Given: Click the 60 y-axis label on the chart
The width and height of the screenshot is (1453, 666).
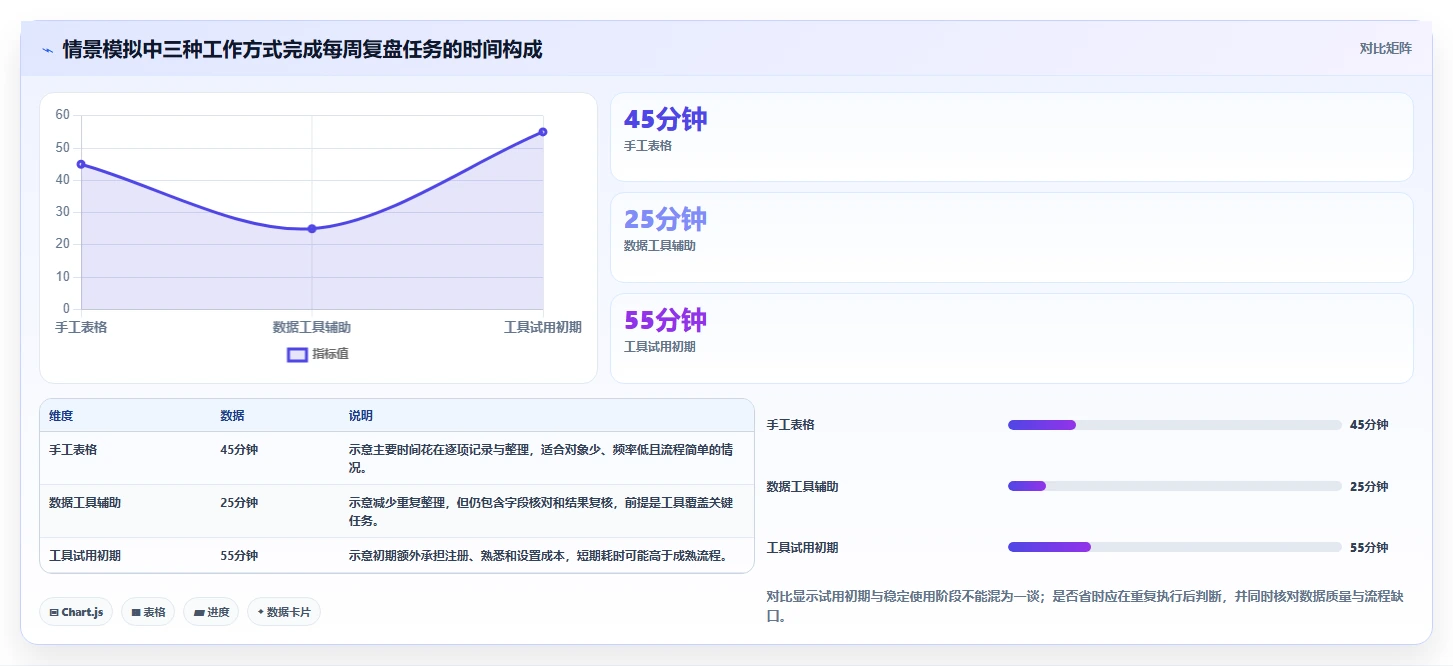Looking at the screenshot, I should coord(62,115).
